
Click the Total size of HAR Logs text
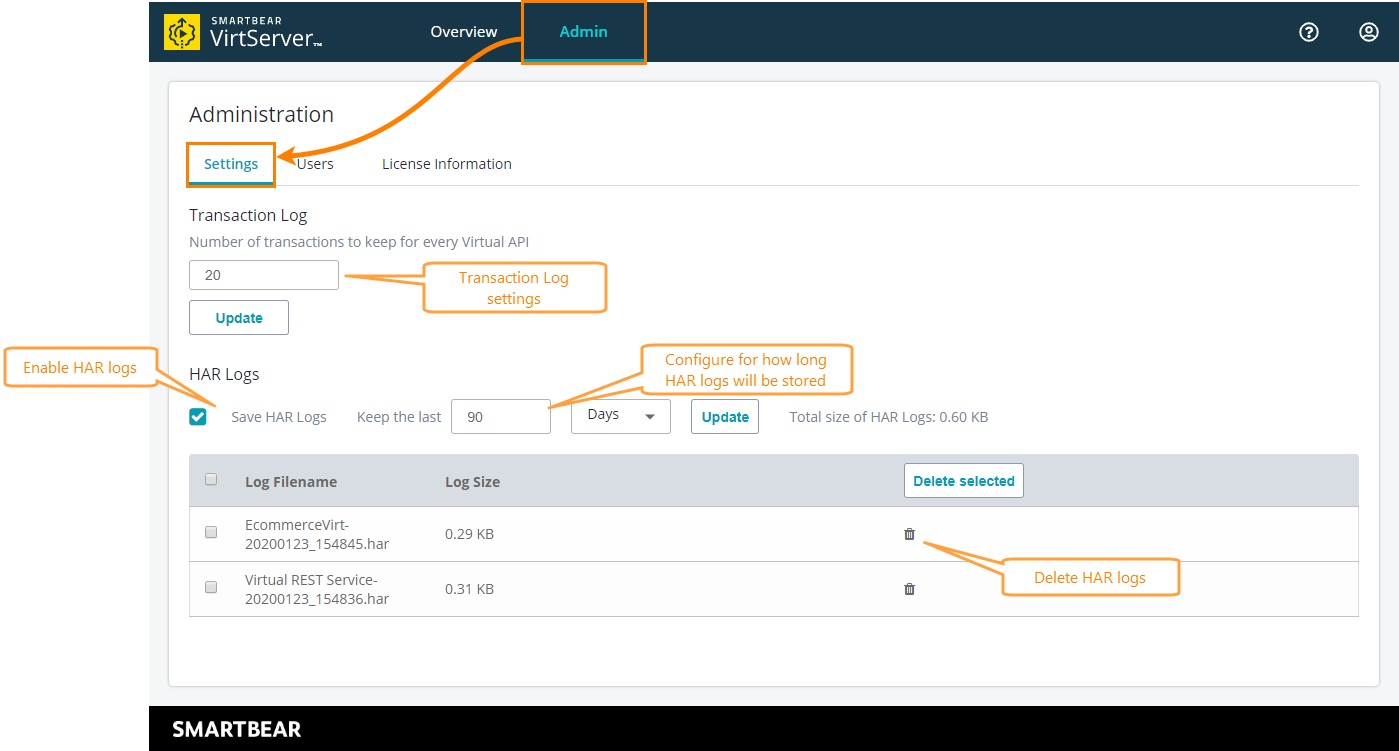pyautogui.click(x=889, y=417)
